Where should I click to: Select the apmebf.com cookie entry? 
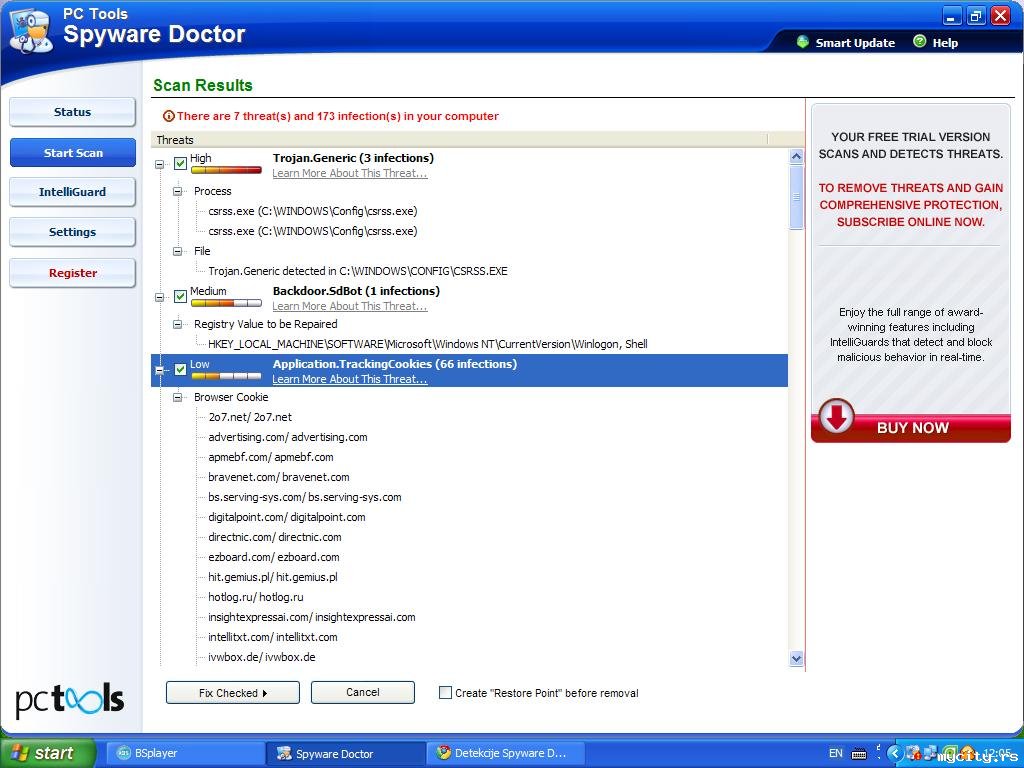pos(271,457)
